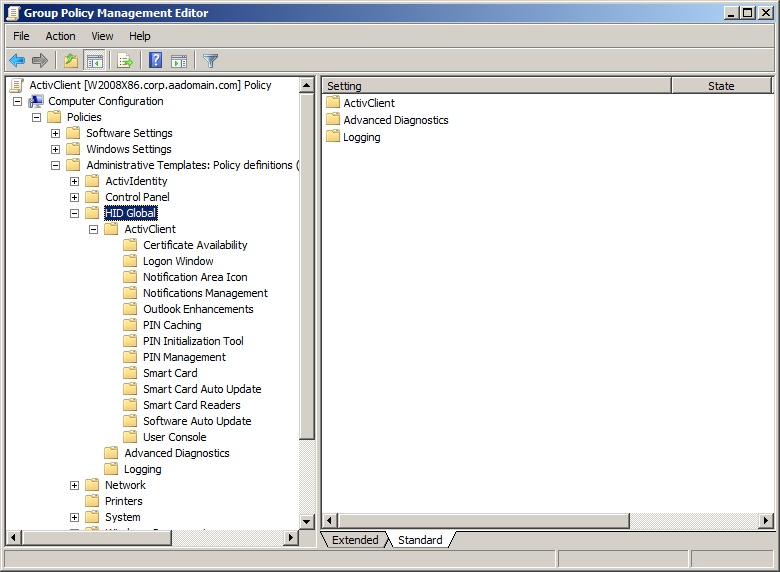Click the Back arrow toolbar icon

(17, 61)
